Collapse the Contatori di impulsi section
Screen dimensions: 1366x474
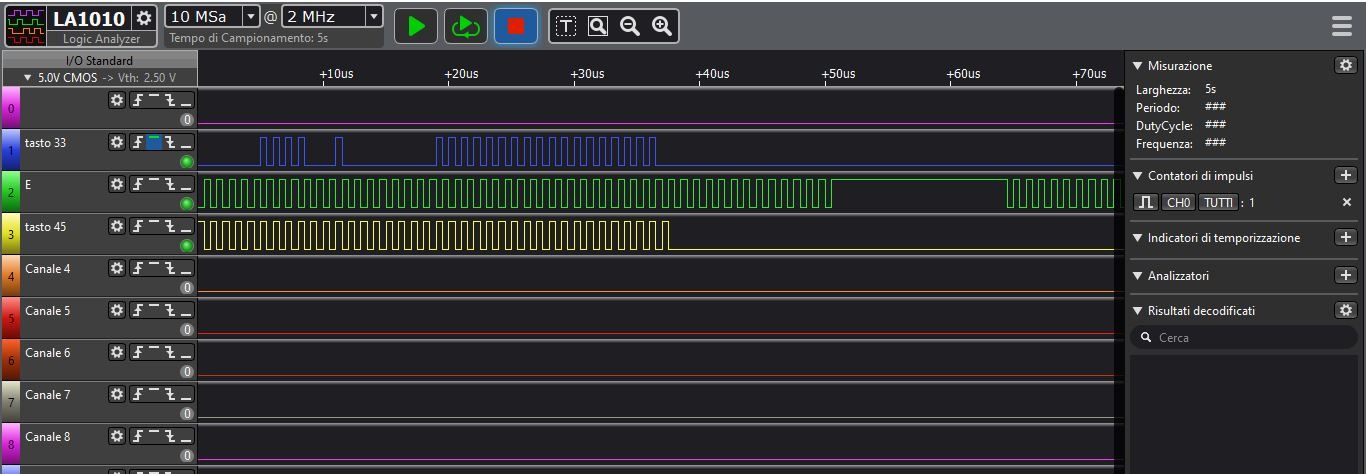pos(1137,176)
